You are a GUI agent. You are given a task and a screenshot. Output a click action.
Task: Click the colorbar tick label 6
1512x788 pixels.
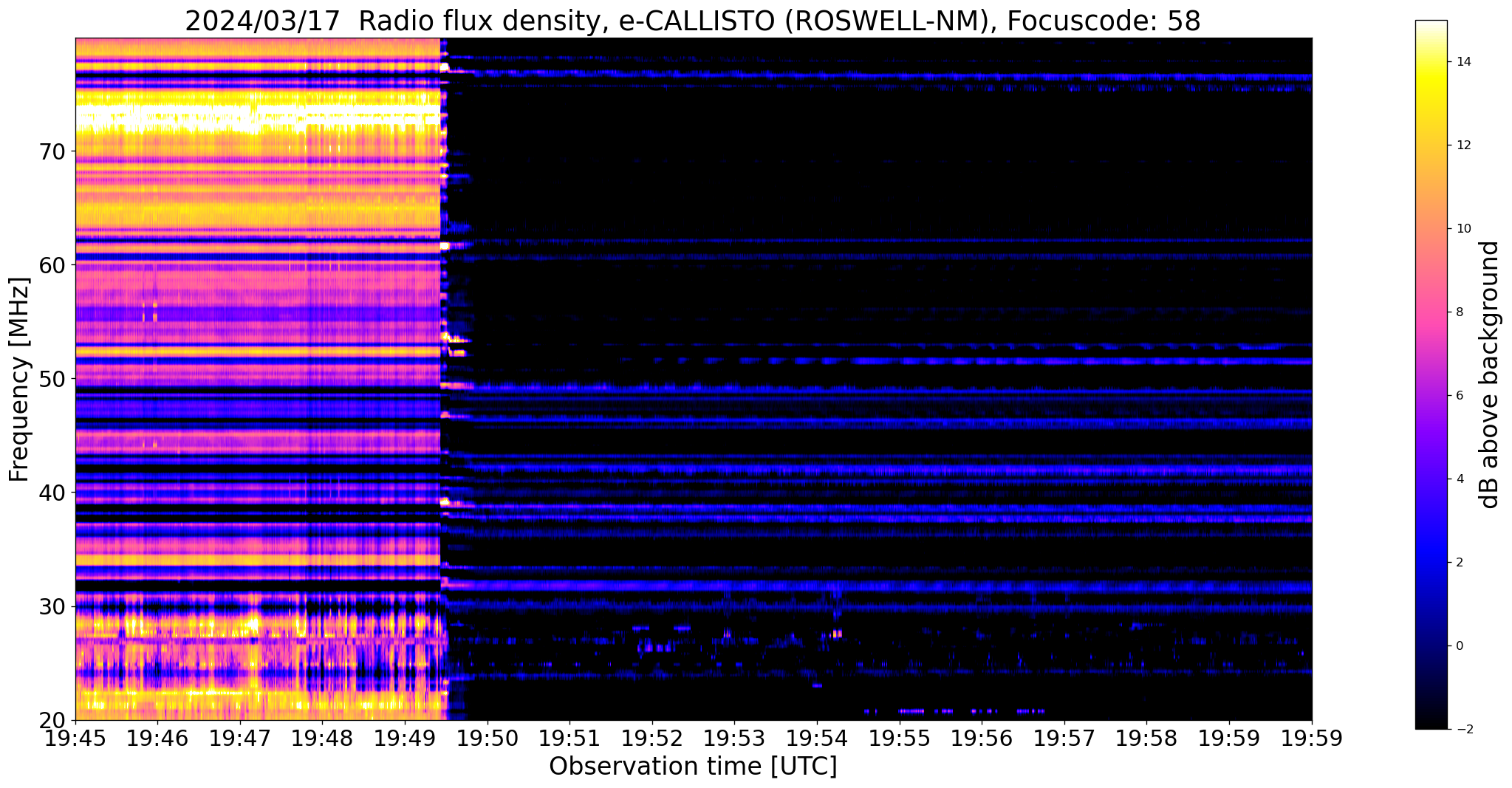click(x=1458, y=395)
